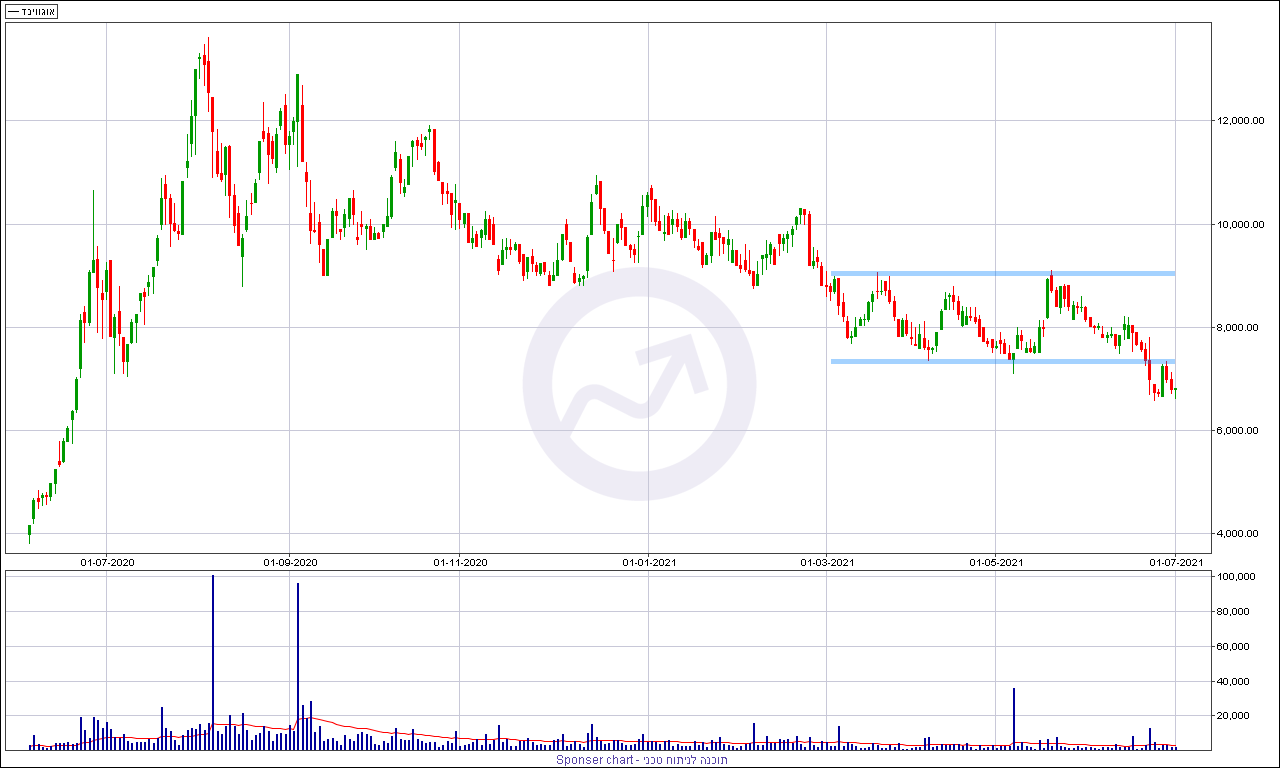Click the 6,000.00 price axis label

coord(1226,431)
